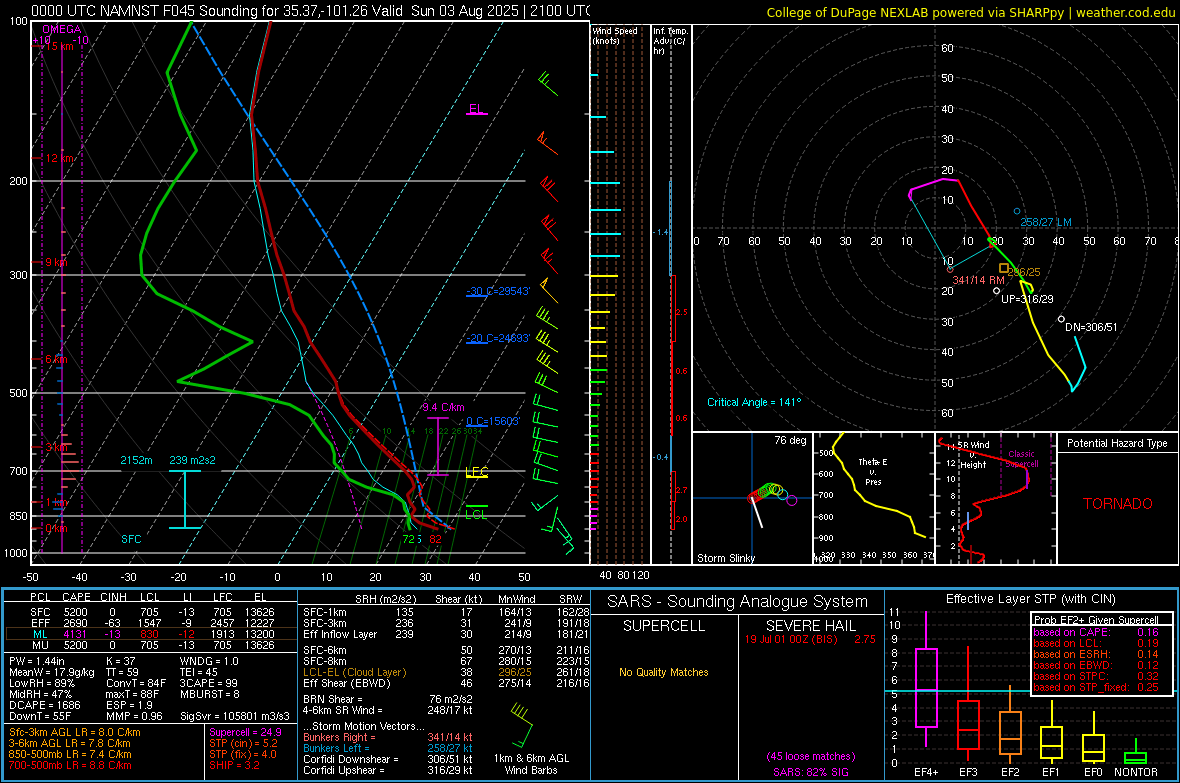1180x783 pixels.
Task: Click the 700-500mb LR = 8.8 C/km line
Action: 70,765
